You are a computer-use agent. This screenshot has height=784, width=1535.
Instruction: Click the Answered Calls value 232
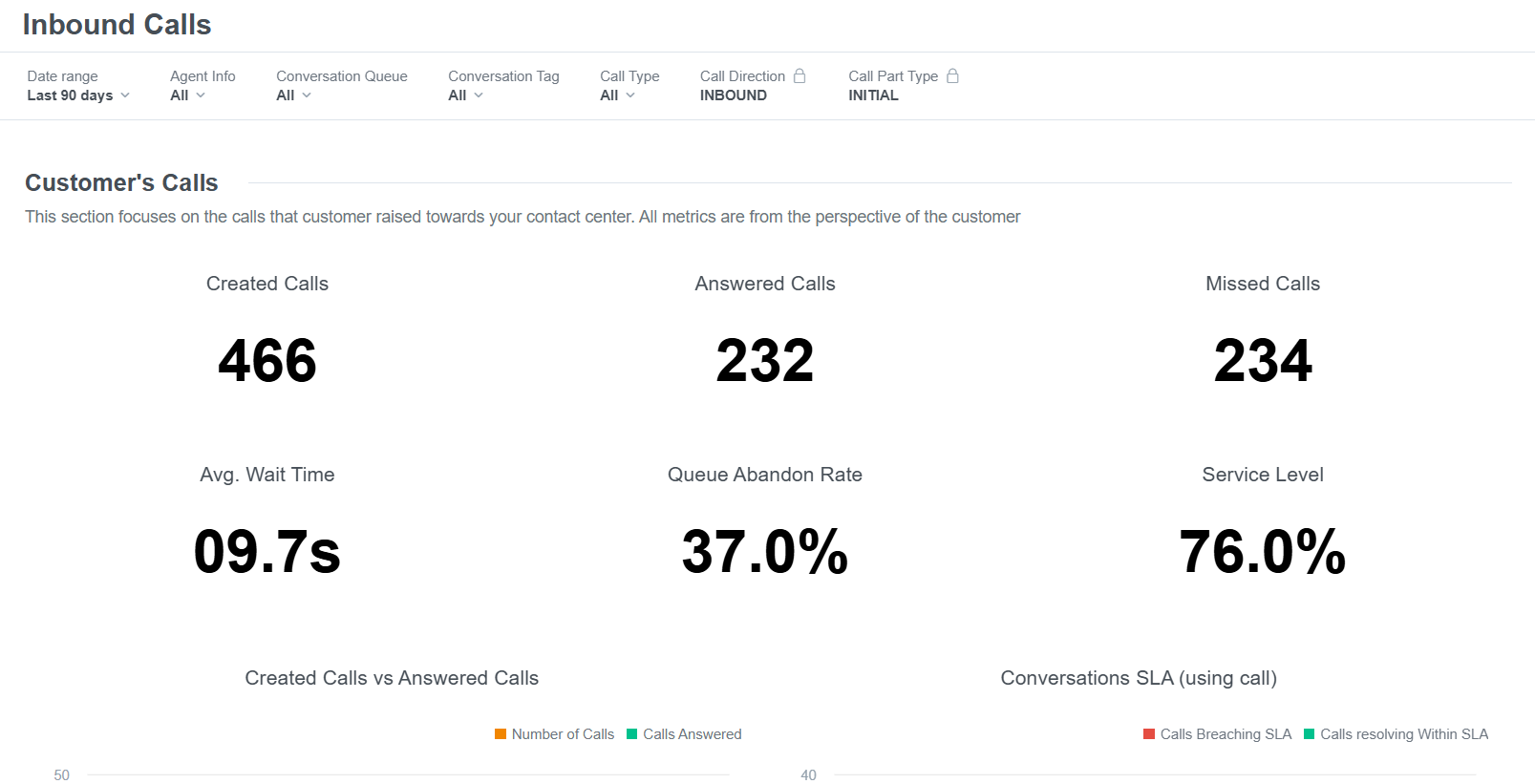click(765, 361)
